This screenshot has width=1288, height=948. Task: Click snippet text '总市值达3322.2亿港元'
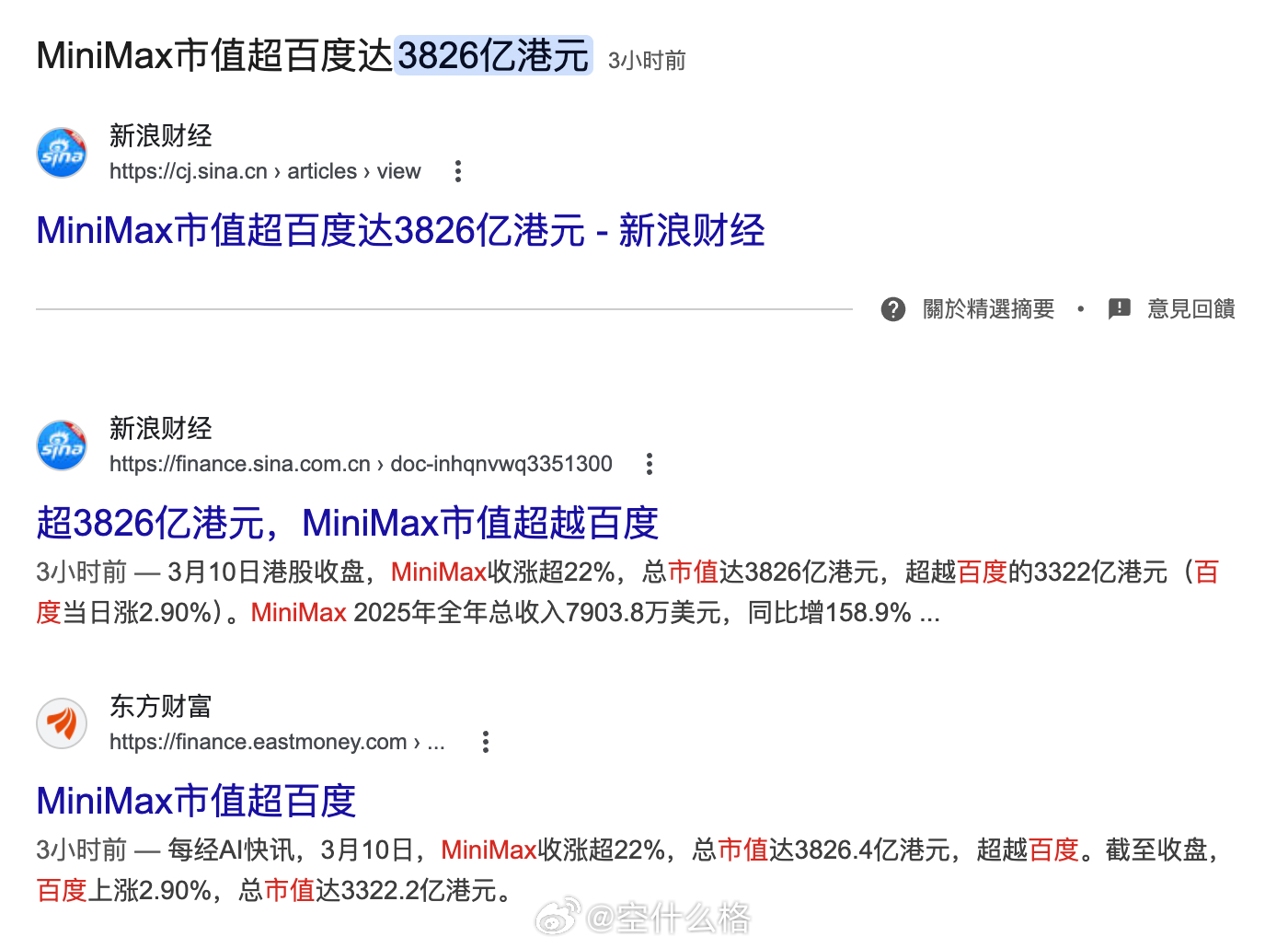point(367,891)
